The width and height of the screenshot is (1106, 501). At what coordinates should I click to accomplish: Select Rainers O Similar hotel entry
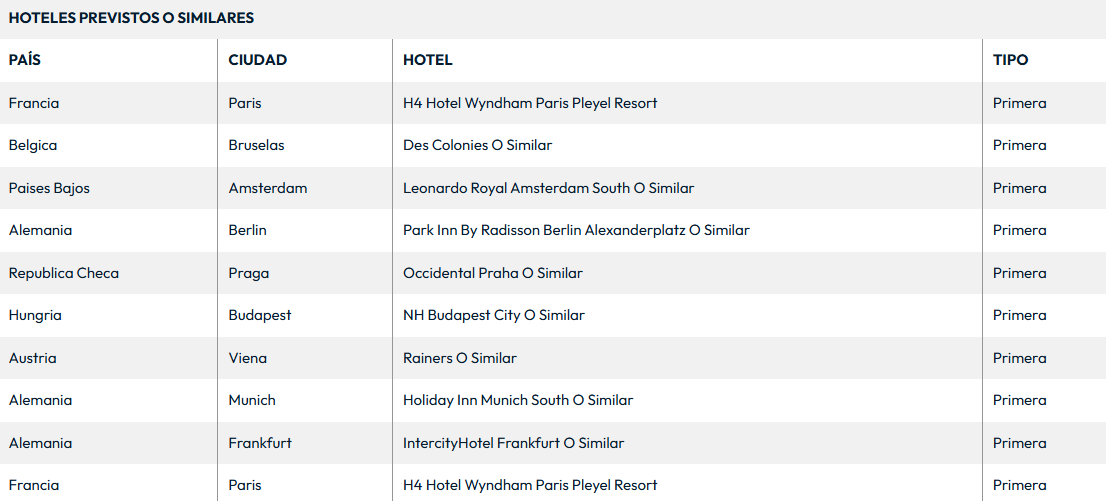pyautogui.click(x=459, y=358)
